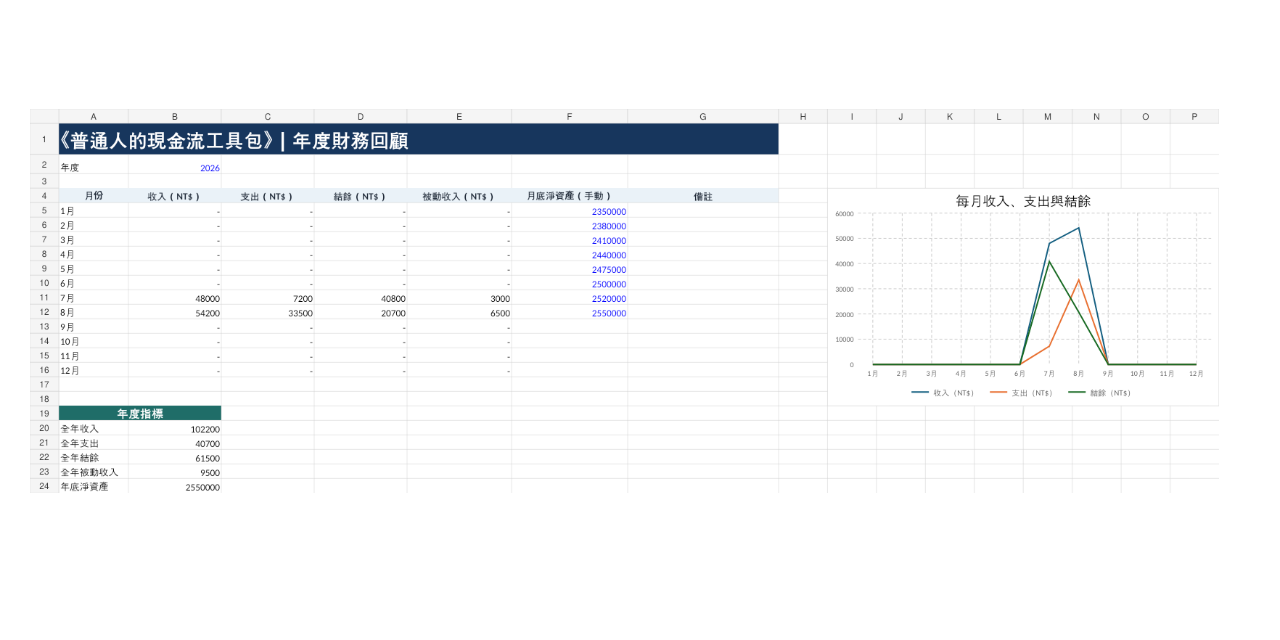Click the chart title 每月收入、支出與結餘
This screenshot has width=1280, height=640.
pos(1023,201)
